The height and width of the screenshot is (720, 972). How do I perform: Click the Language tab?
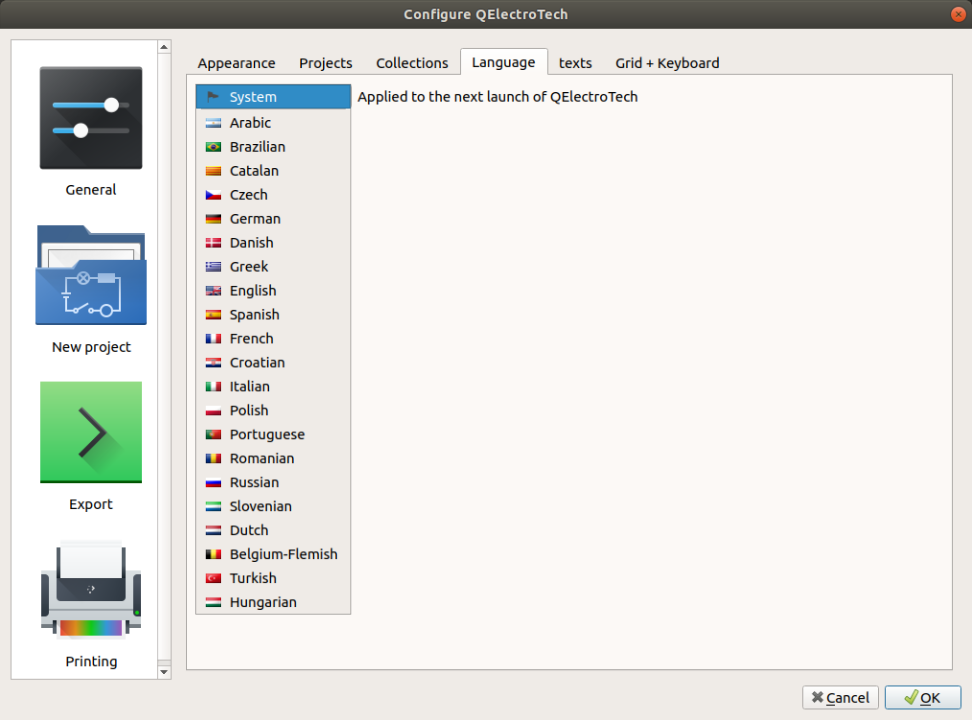tap(503, 62)
